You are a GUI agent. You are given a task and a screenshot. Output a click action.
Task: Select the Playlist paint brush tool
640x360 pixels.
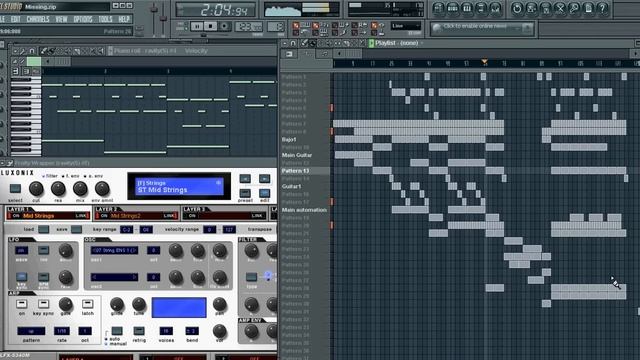(x=313, y=43)
